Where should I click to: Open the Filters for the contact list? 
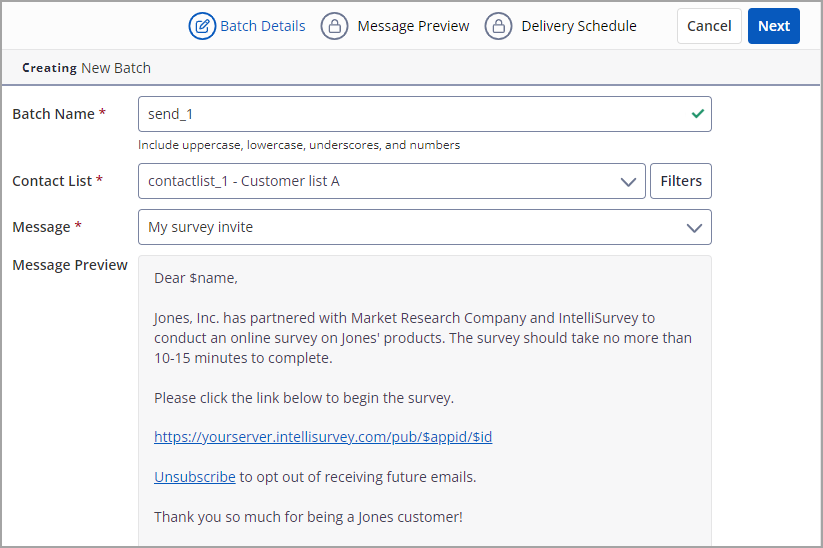[681, 181]
